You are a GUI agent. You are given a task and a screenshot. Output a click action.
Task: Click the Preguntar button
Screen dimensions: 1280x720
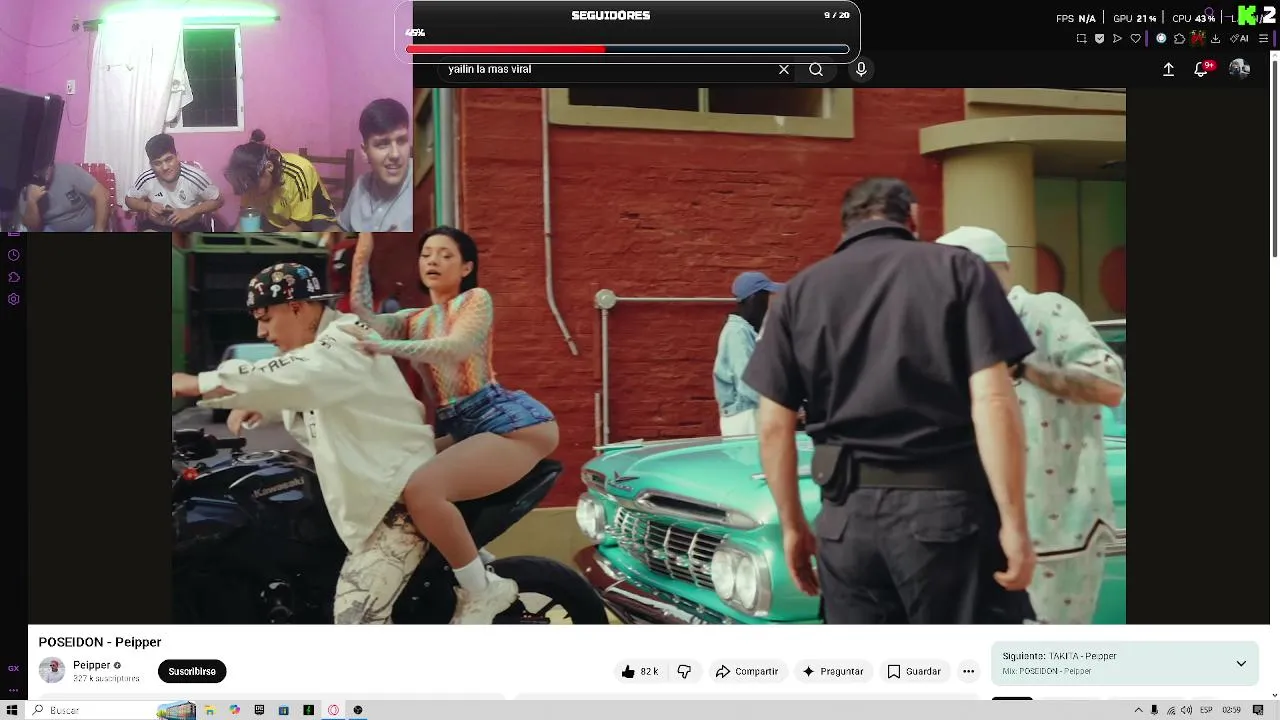pos(832,671)
